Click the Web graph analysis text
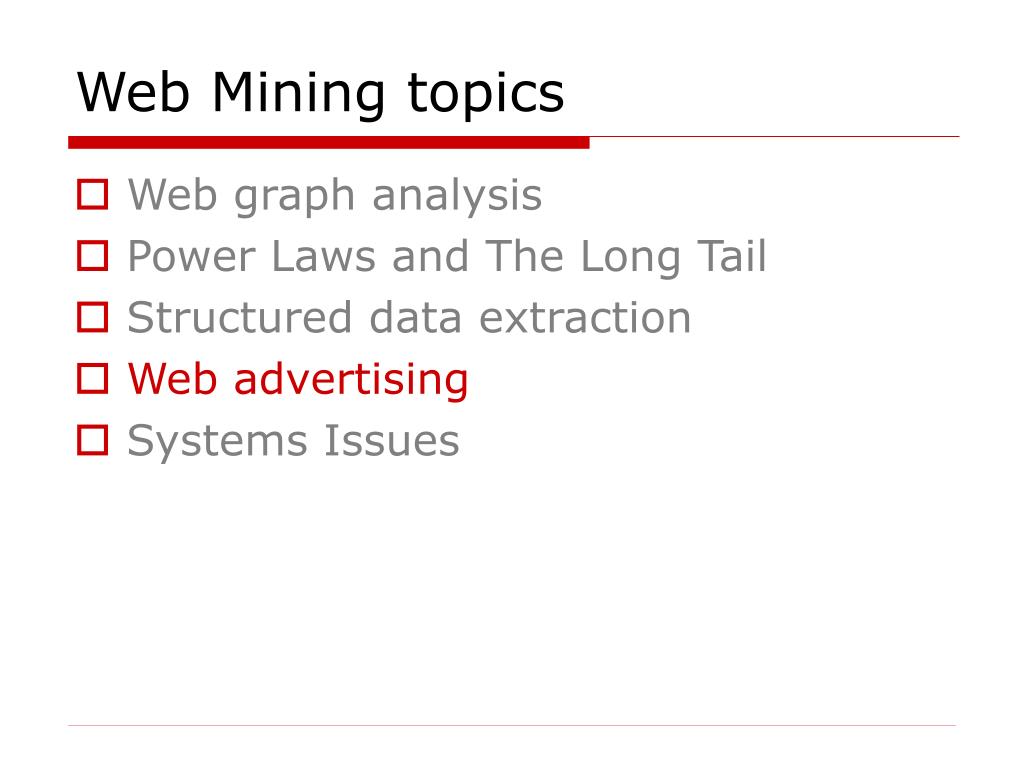The width and height of the screenshot is (1024, 768). 335,196
